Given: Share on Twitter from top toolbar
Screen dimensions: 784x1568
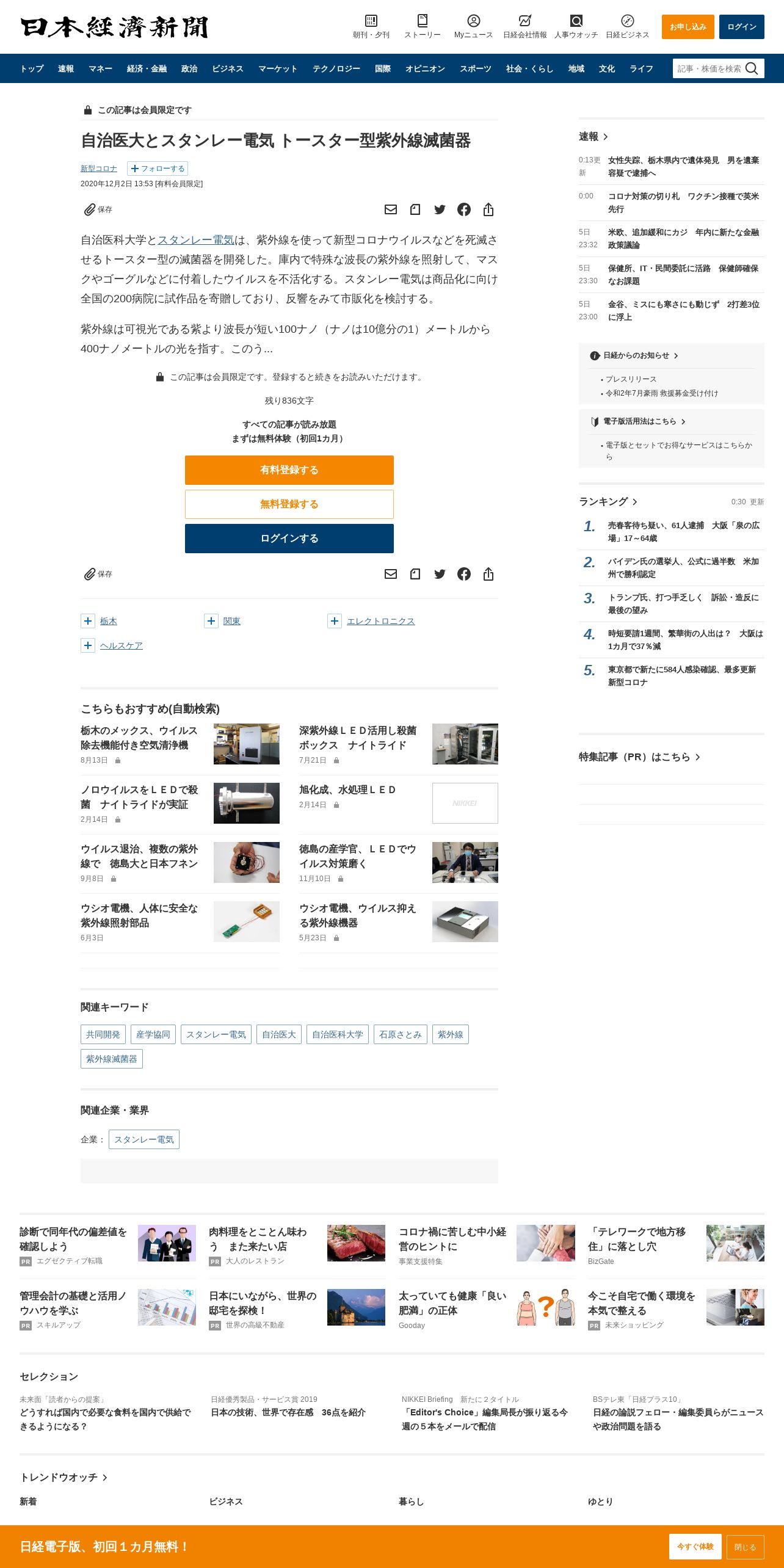Looking at the screenshot, I should pyautogui.click(x=440, y=209).
